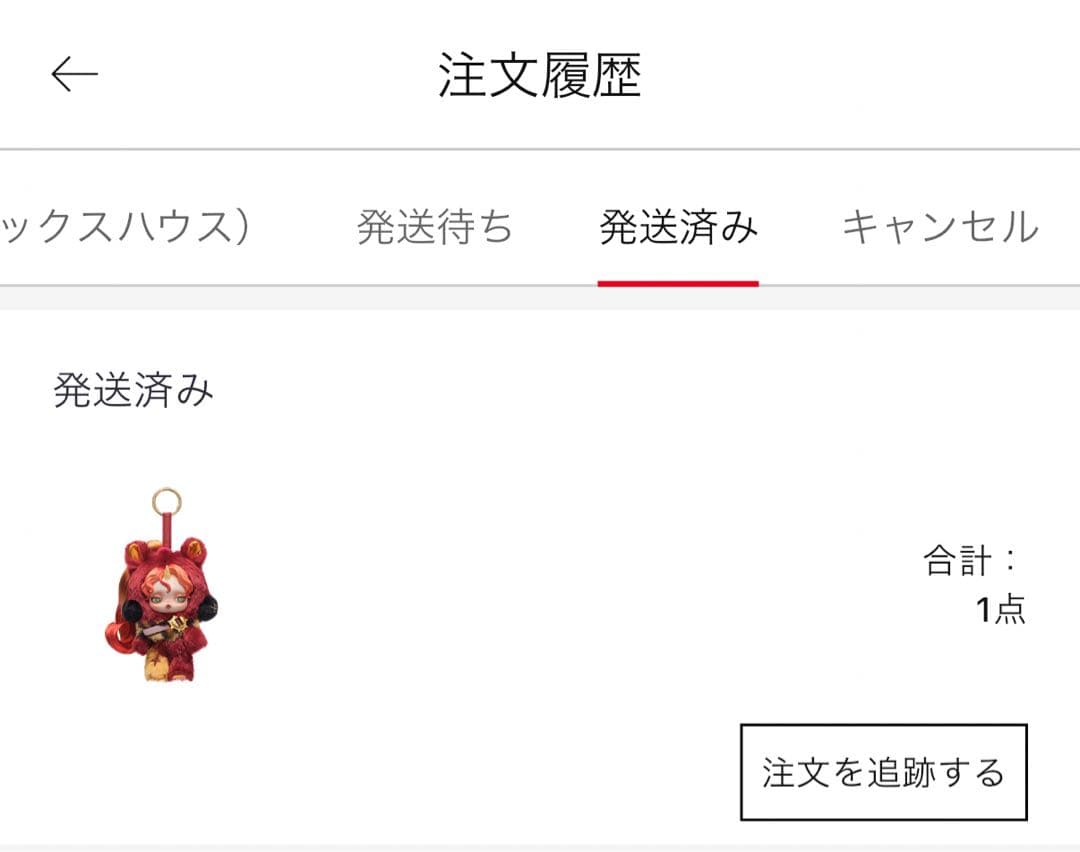The image size is (1080, 852).
Task: Tap the 1点 item count
Action: click(1001, 610)
